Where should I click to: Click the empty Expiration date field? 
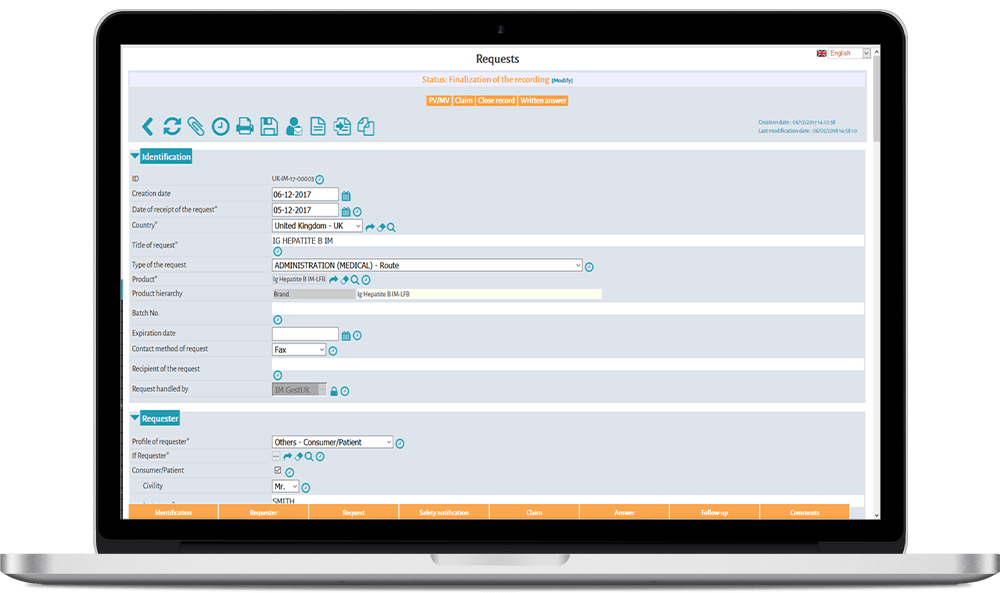[305, 334]
